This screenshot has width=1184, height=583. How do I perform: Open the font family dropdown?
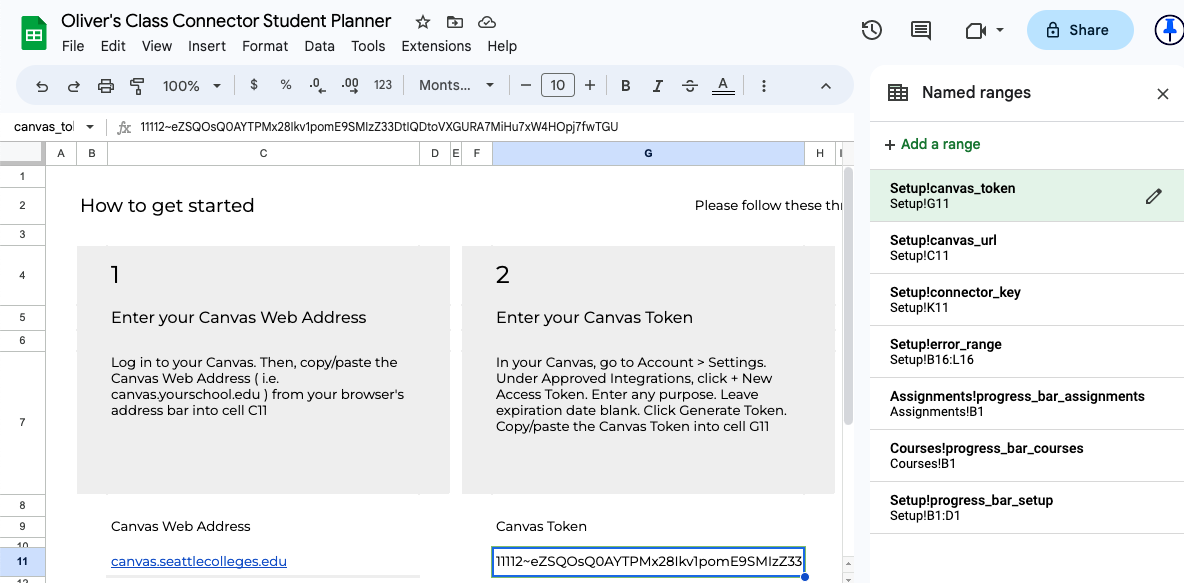[x=457, y=85]
